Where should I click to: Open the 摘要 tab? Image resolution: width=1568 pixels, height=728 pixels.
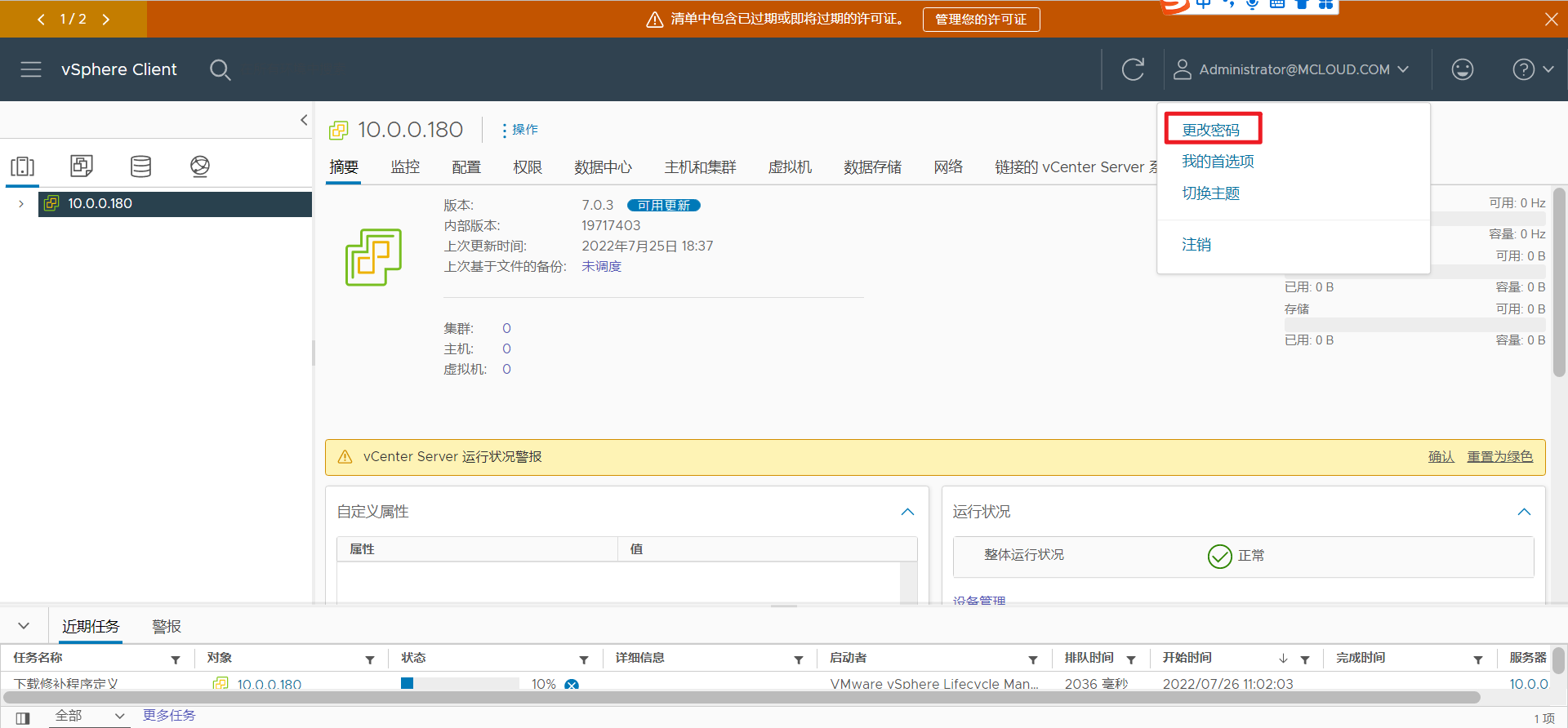(344, 167)
